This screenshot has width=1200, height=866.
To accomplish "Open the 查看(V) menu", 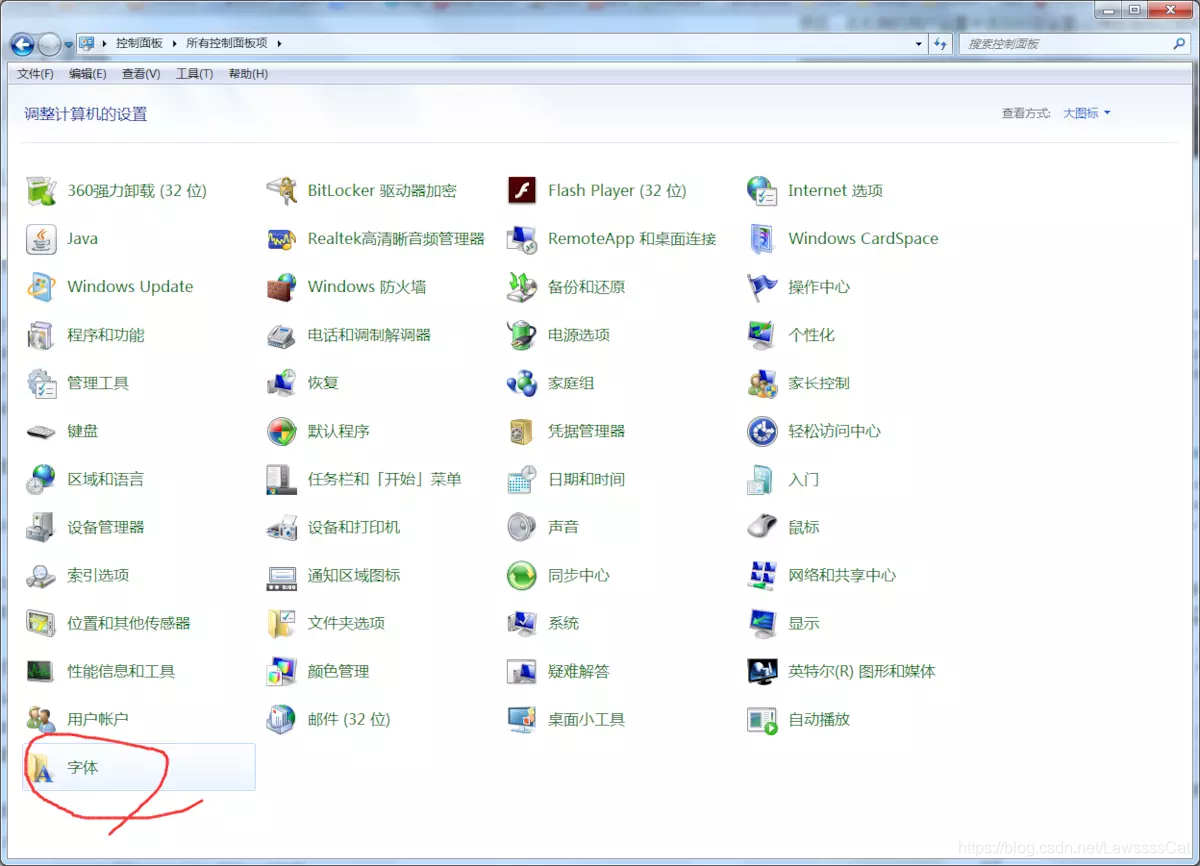I will 141,74.
